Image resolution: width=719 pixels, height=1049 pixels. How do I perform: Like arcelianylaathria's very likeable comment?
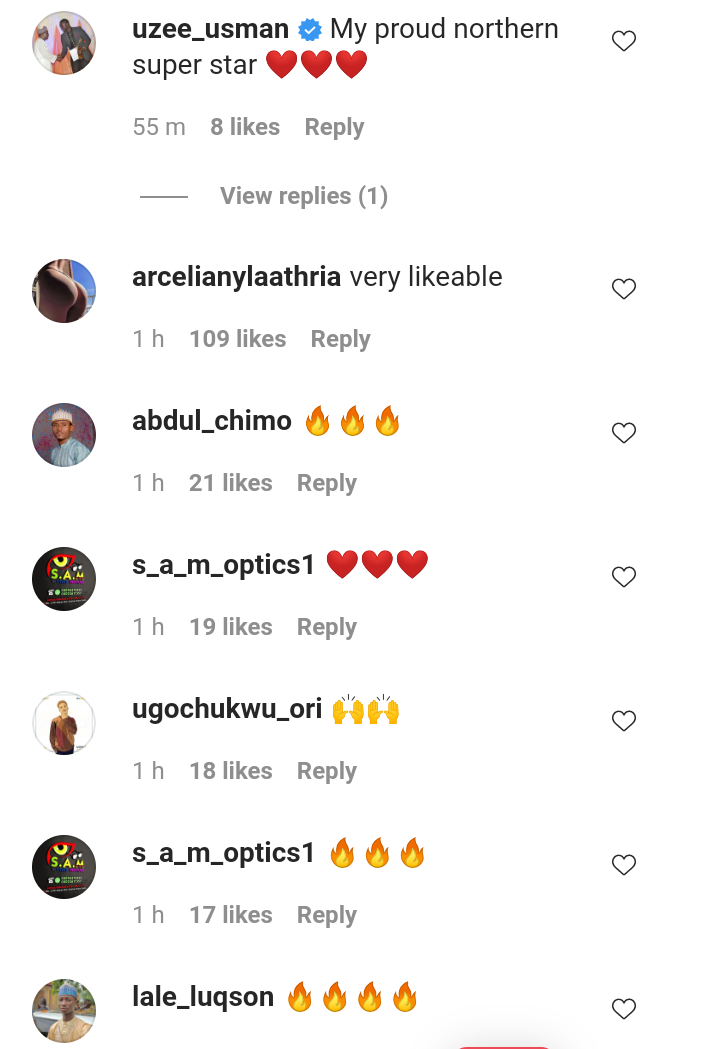(x=623, y=288)
